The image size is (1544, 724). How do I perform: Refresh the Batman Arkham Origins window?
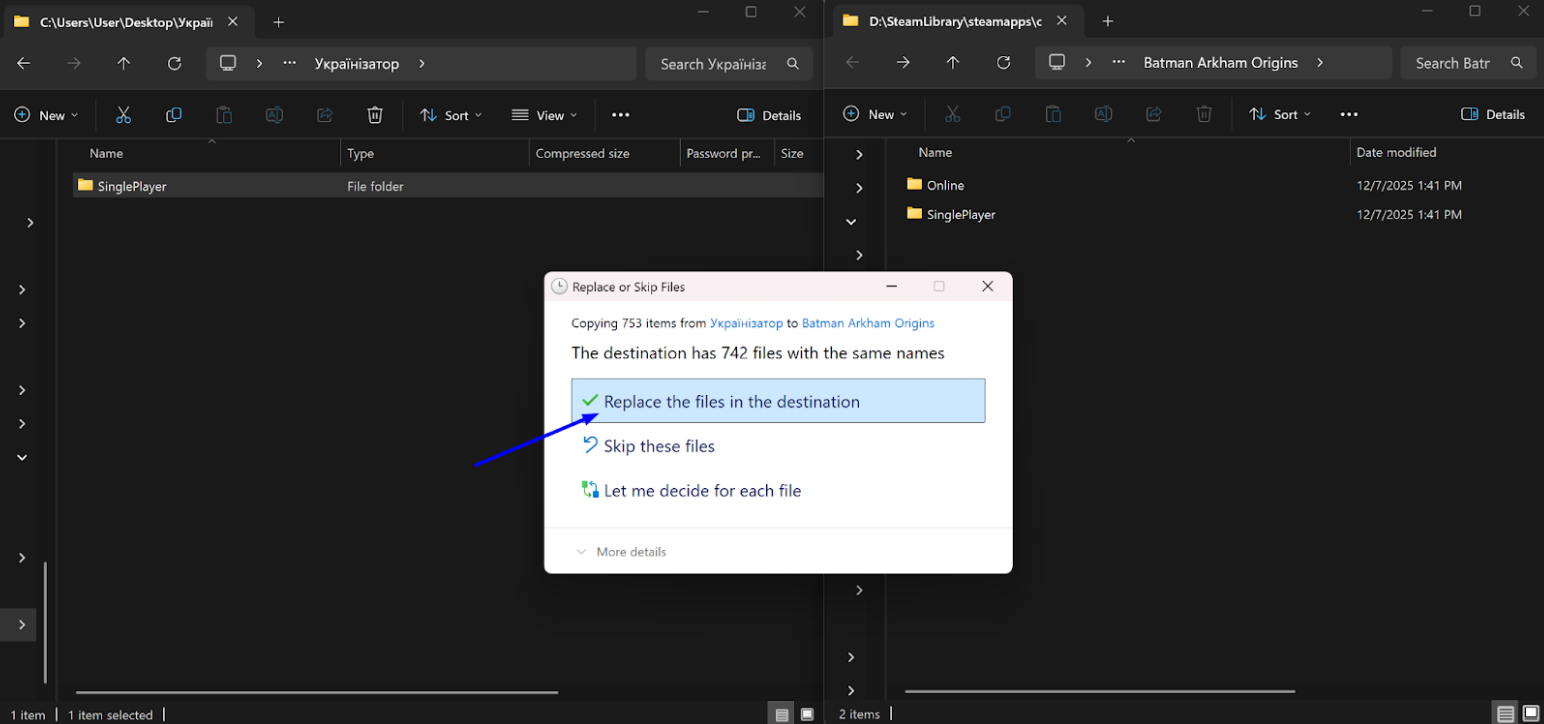tap(1004, 62)
